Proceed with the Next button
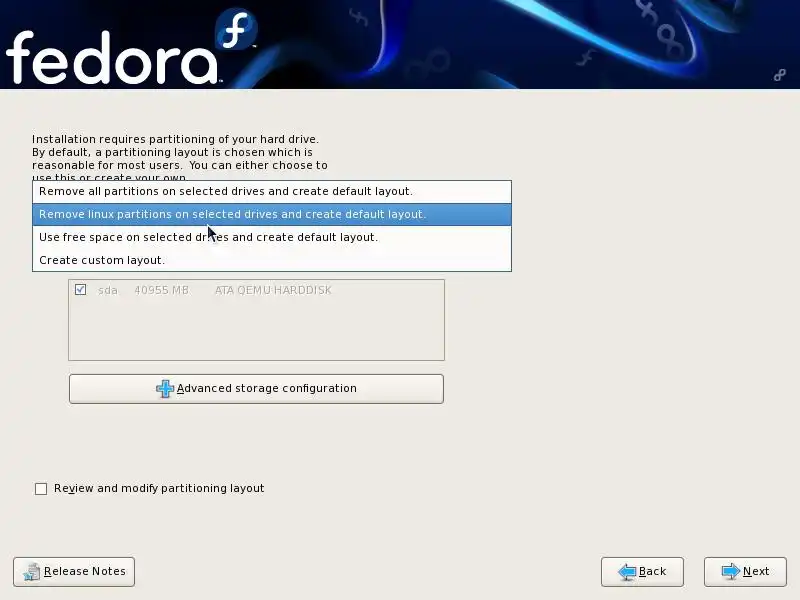 click(745, 571)
